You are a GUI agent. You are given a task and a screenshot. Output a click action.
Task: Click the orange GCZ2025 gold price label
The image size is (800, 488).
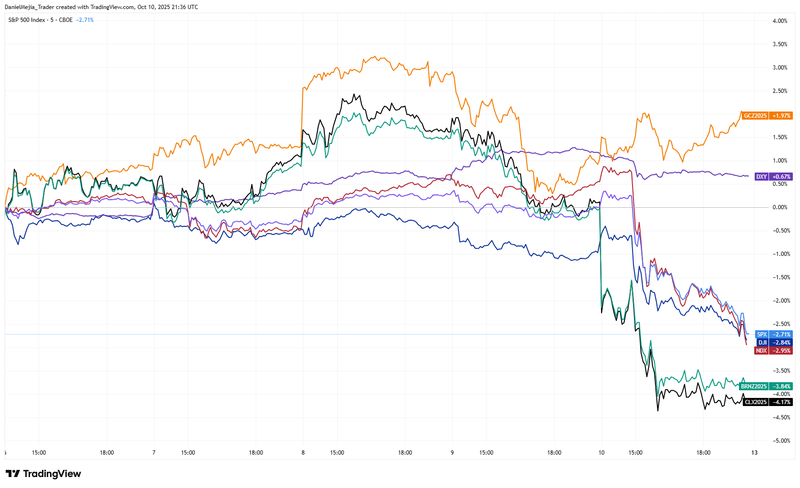(x=752, y=116)
